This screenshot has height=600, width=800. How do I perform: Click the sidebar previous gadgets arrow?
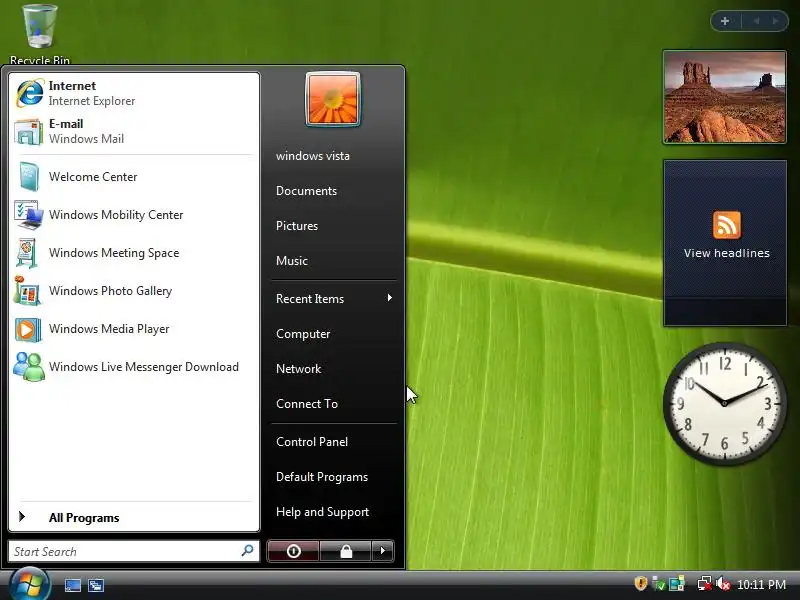(756, 21)
